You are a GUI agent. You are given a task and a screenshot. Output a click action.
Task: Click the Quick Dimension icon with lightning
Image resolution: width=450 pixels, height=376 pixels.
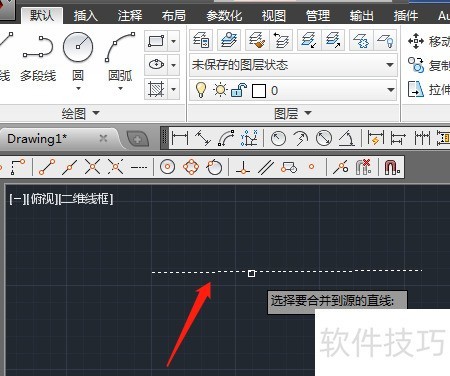376,138
